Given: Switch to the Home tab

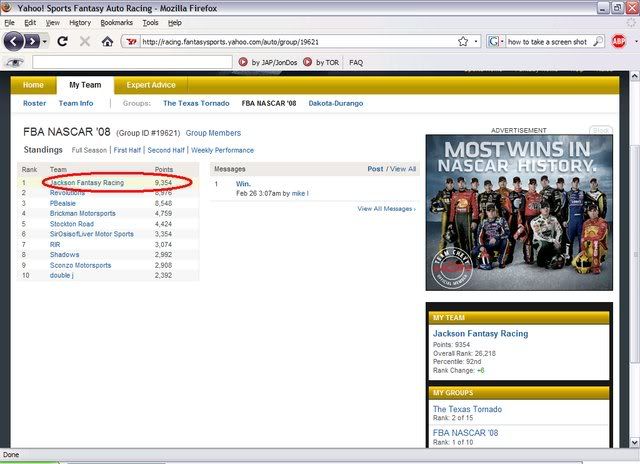Looking at the screenshot, I should click(x=33, y=85).
